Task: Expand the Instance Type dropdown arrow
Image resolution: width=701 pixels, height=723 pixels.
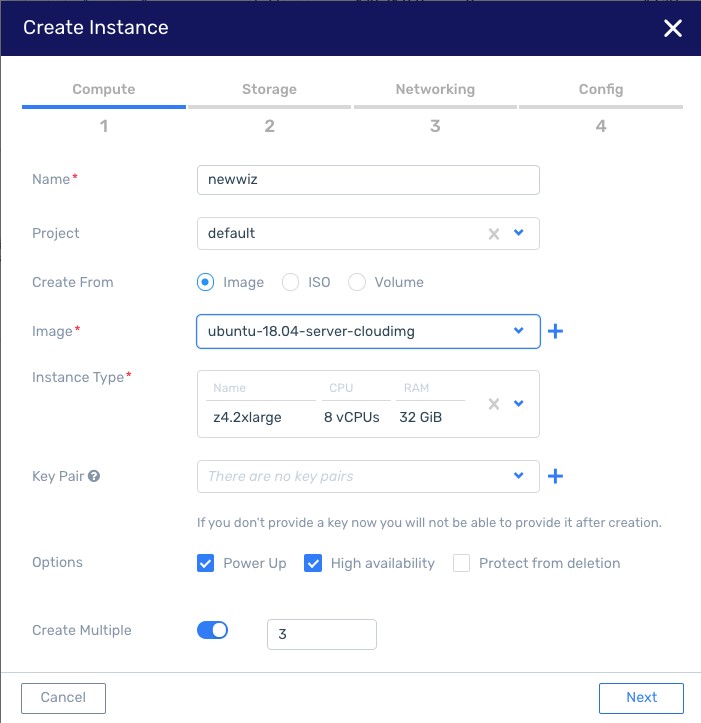Action: (518, 403)
